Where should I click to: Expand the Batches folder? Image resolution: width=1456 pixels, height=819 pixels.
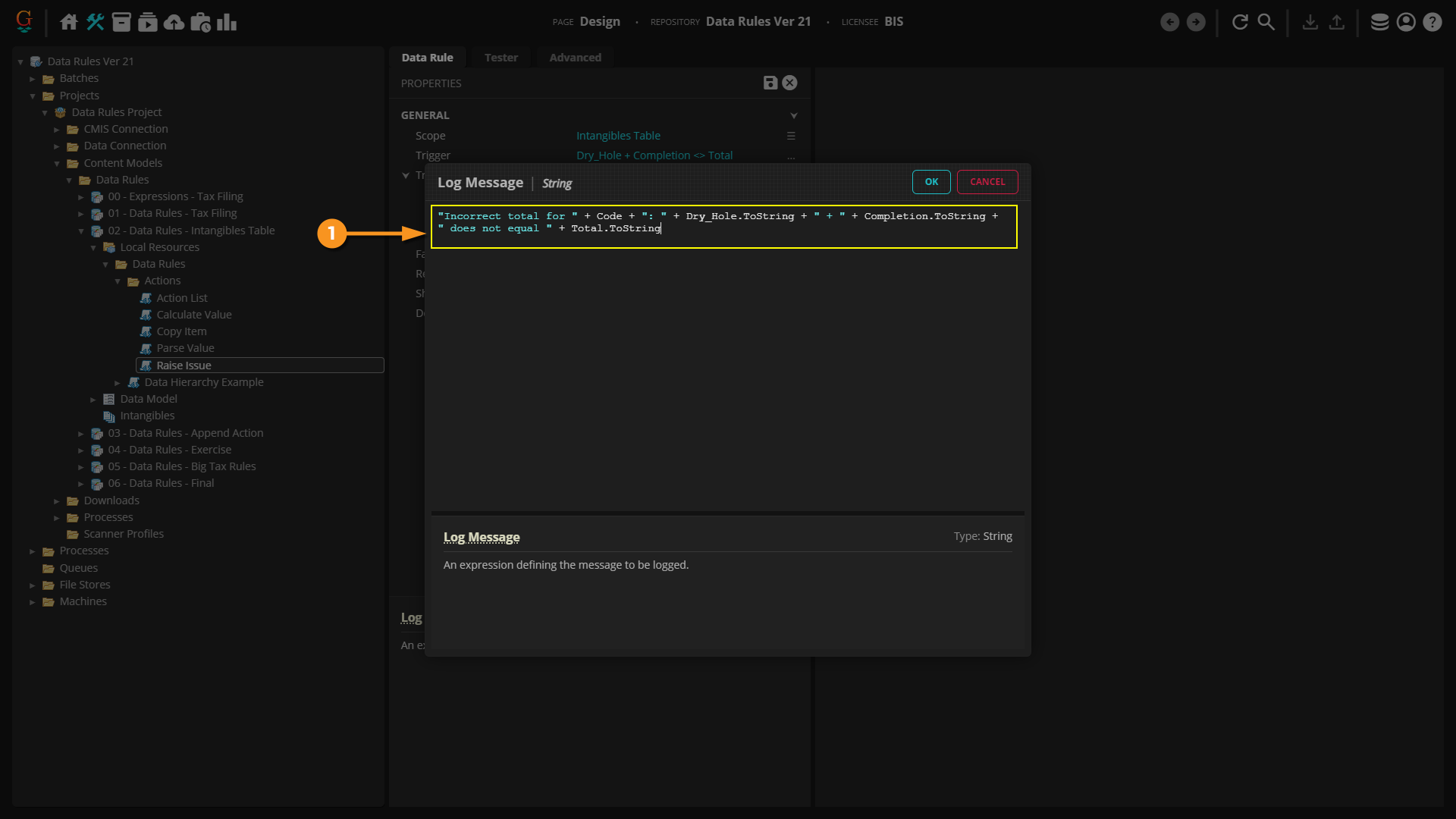33,78
